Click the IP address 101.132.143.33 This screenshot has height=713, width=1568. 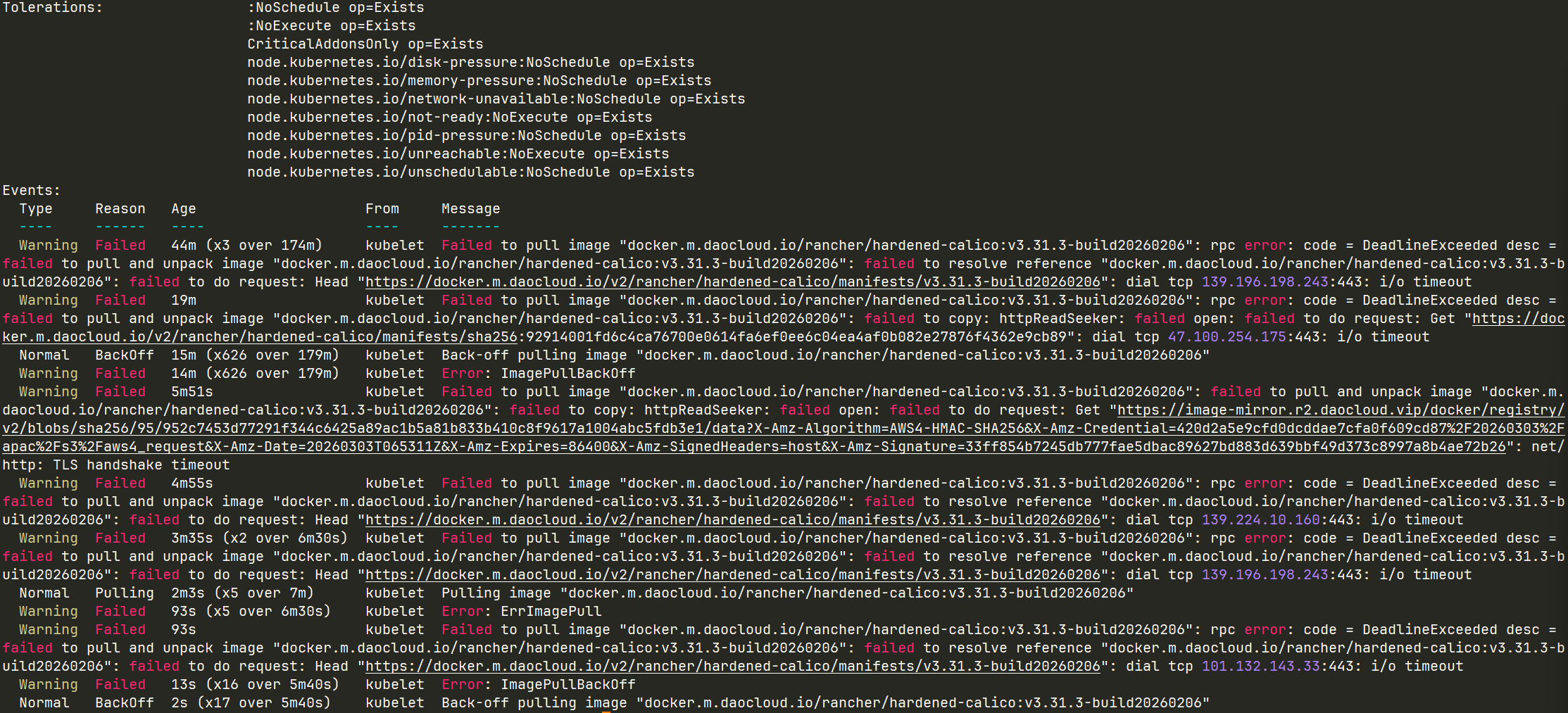1260,667
